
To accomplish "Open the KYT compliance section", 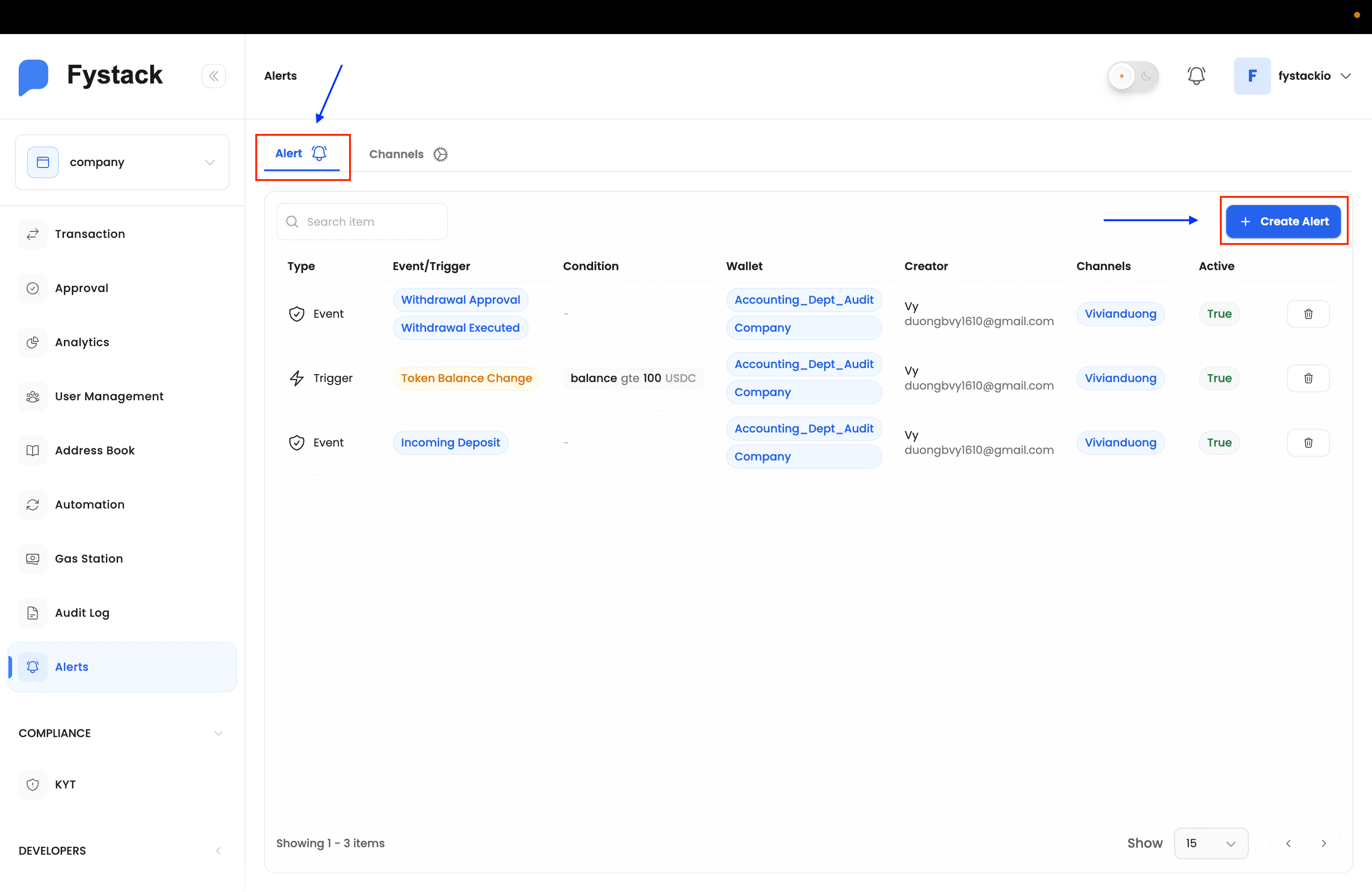I will click(x=65, y=784).
